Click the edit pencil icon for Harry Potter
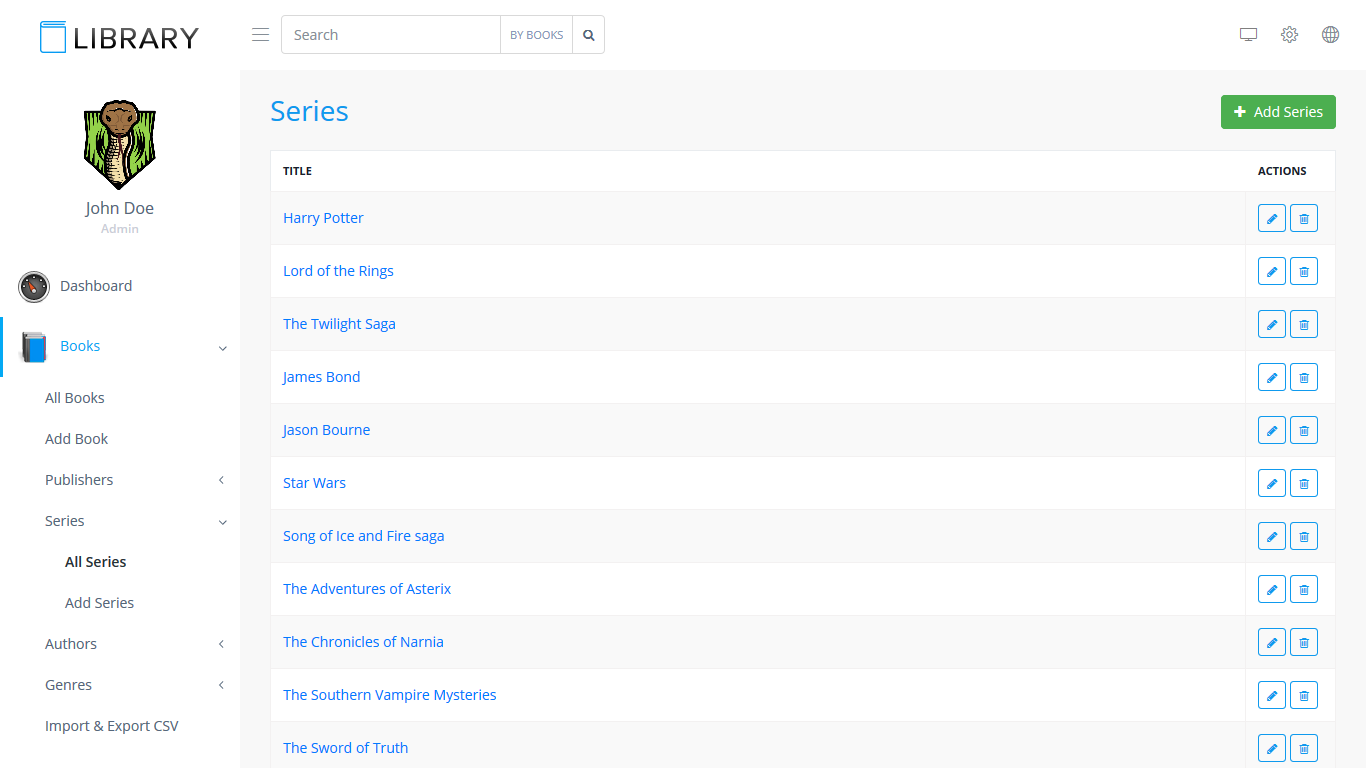 pyautogui.click(x=1271, y=218)
